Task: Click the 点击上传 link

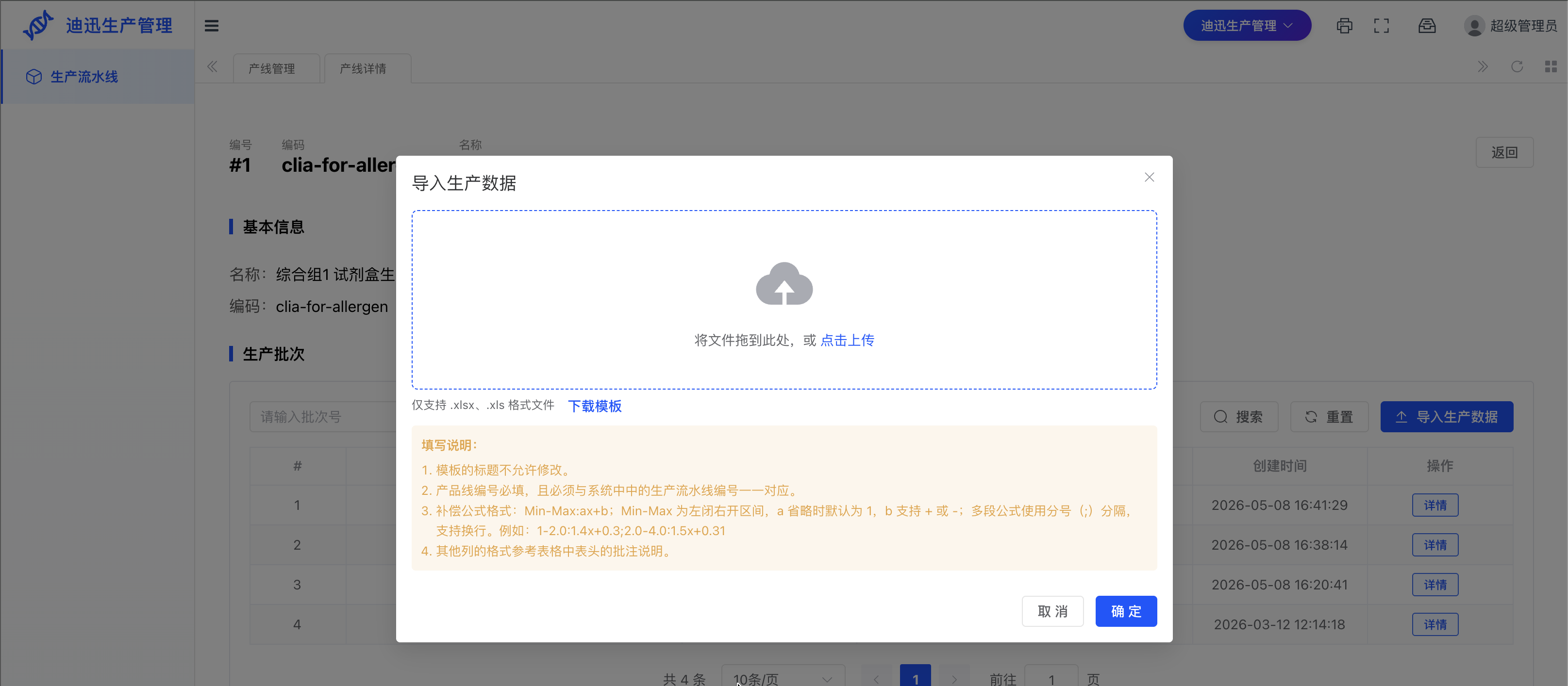Action: click(x=847, y=340)
